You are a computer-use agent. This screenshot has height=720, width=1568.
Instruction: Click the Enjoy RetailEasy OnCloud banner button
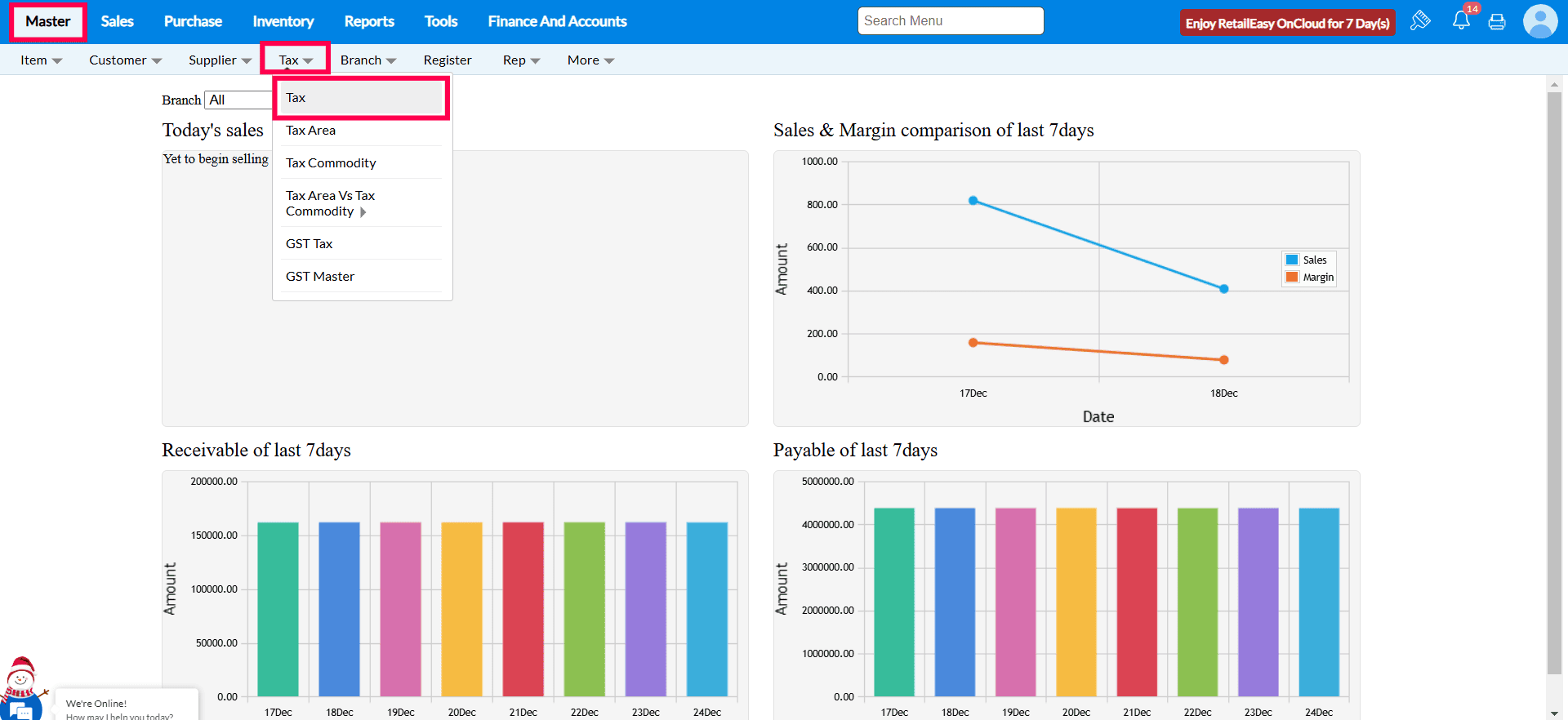point(1287,23)
